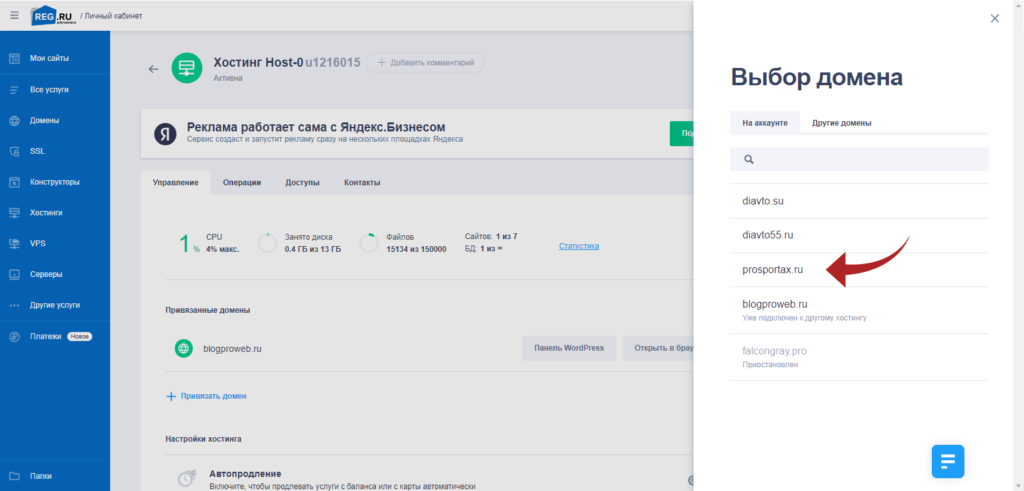Switch to Операции tab
This screenshot has width=1024, height=491.
pos(242,183)
